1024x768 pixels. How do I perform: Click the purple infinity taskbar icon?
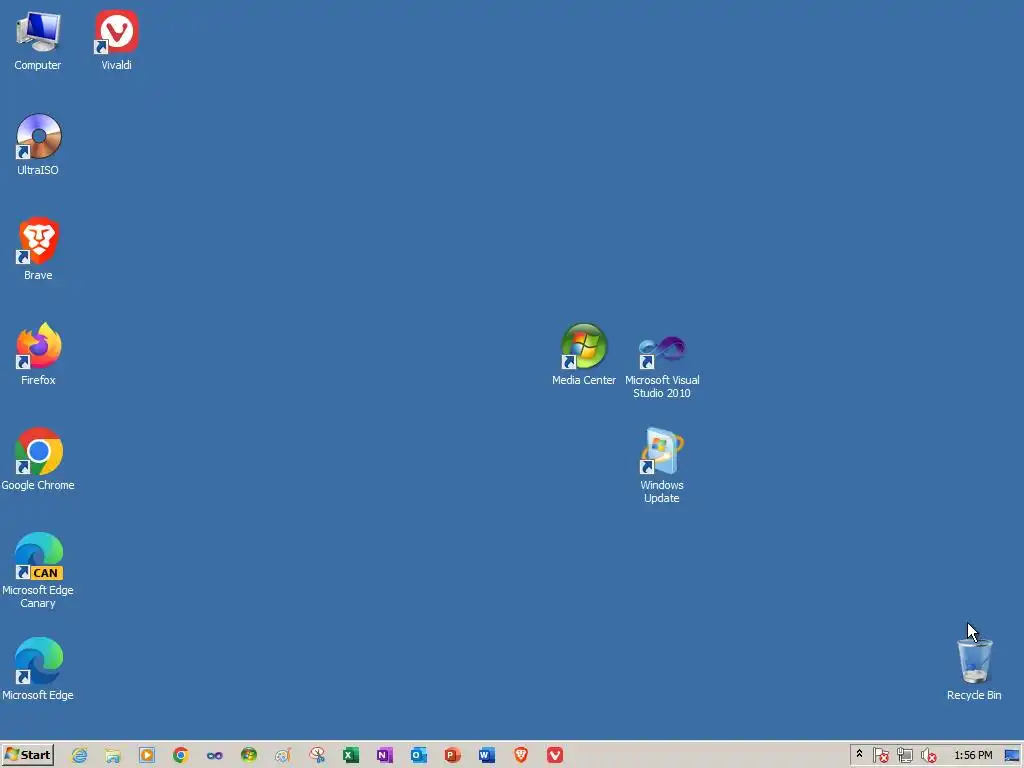[215, 756]
